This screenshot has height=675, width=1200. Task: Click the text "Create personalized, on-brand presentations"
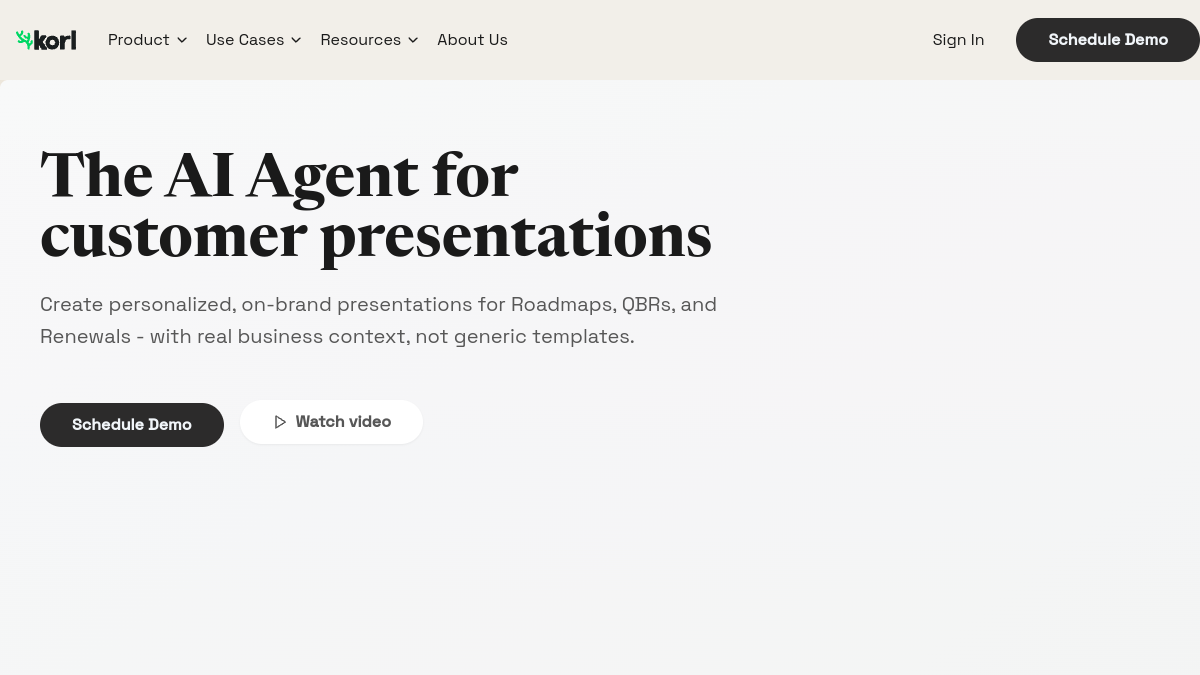coord(256,304)
